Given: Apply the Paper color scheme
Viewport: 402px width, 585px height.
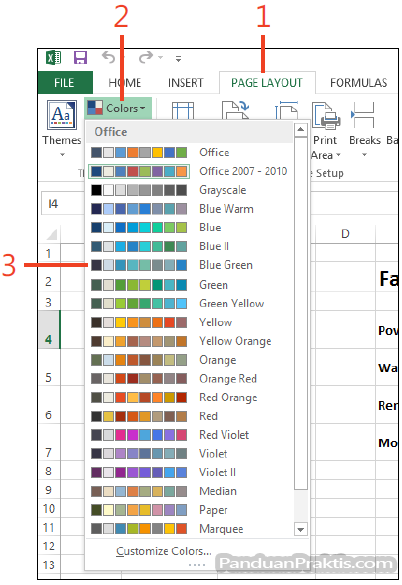Looking at the screenshot, I should click(189, 510).
